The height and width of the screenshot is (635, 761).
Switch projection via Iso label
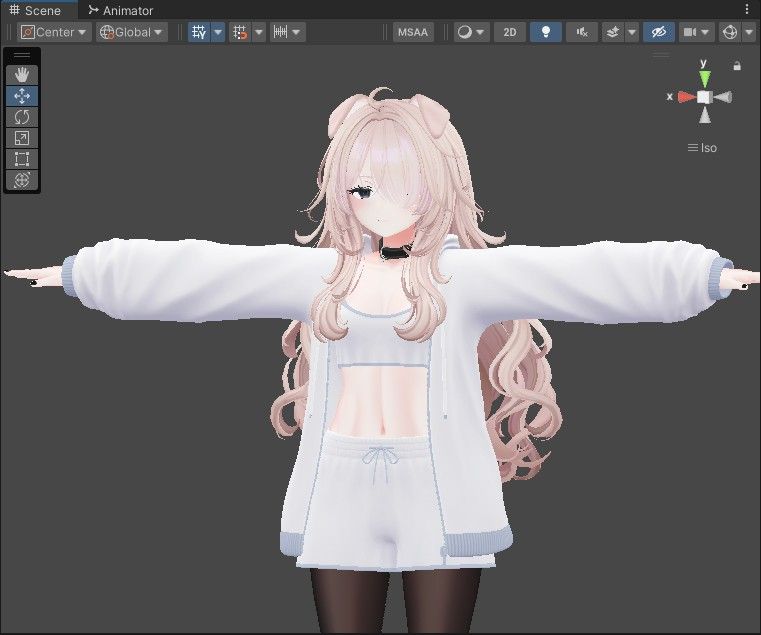702,148
